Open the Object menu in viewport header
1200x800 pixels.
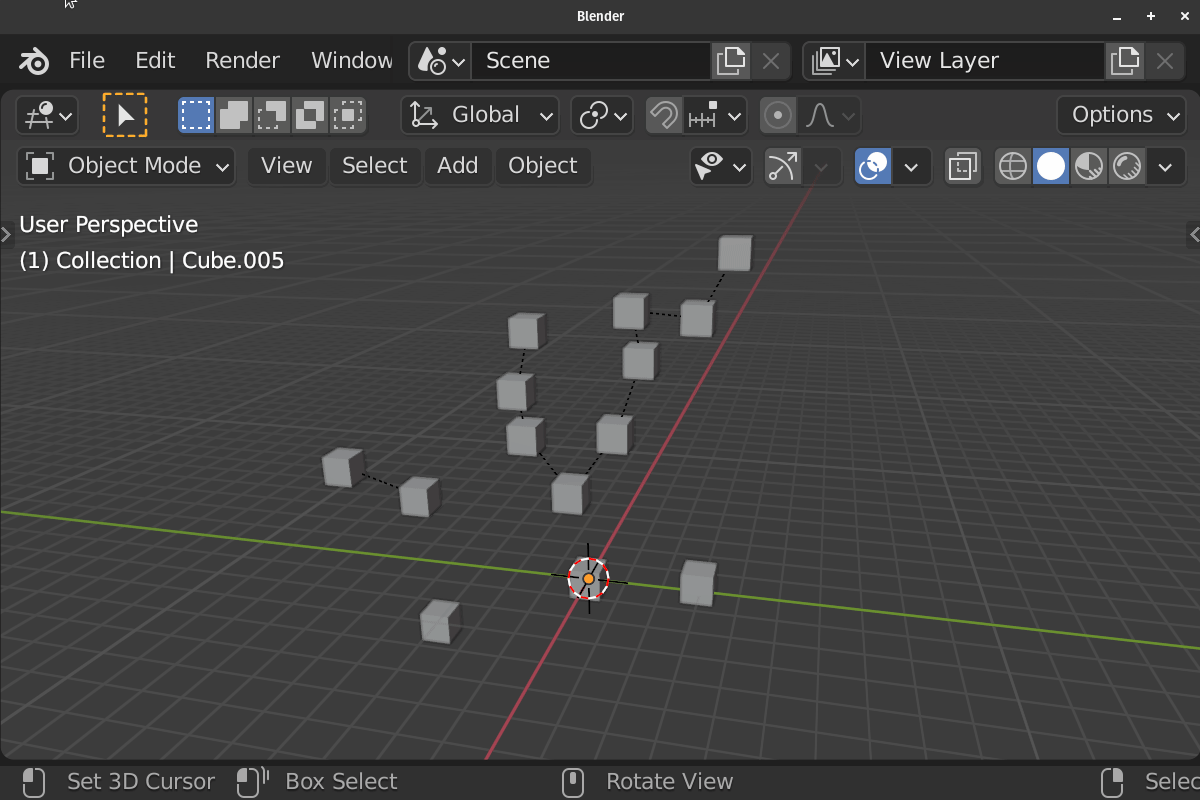(543, 166)
